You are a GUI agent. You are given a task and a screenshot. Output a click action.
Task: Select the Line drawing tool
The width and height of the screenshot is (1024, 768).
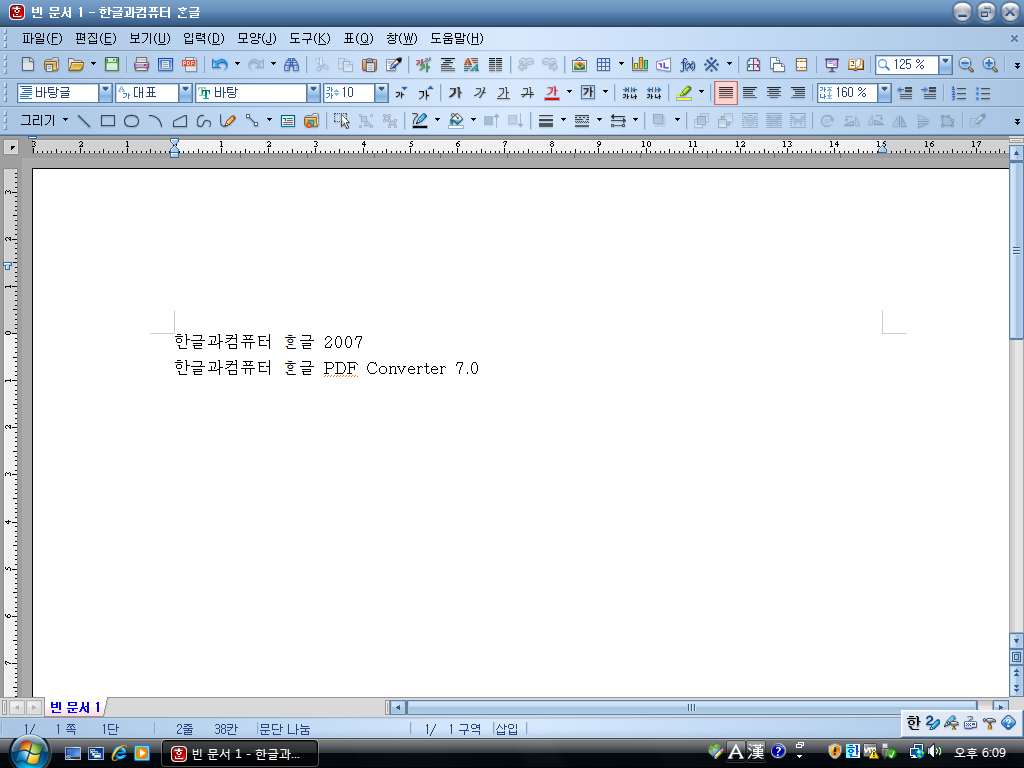(x=84, y=121)
